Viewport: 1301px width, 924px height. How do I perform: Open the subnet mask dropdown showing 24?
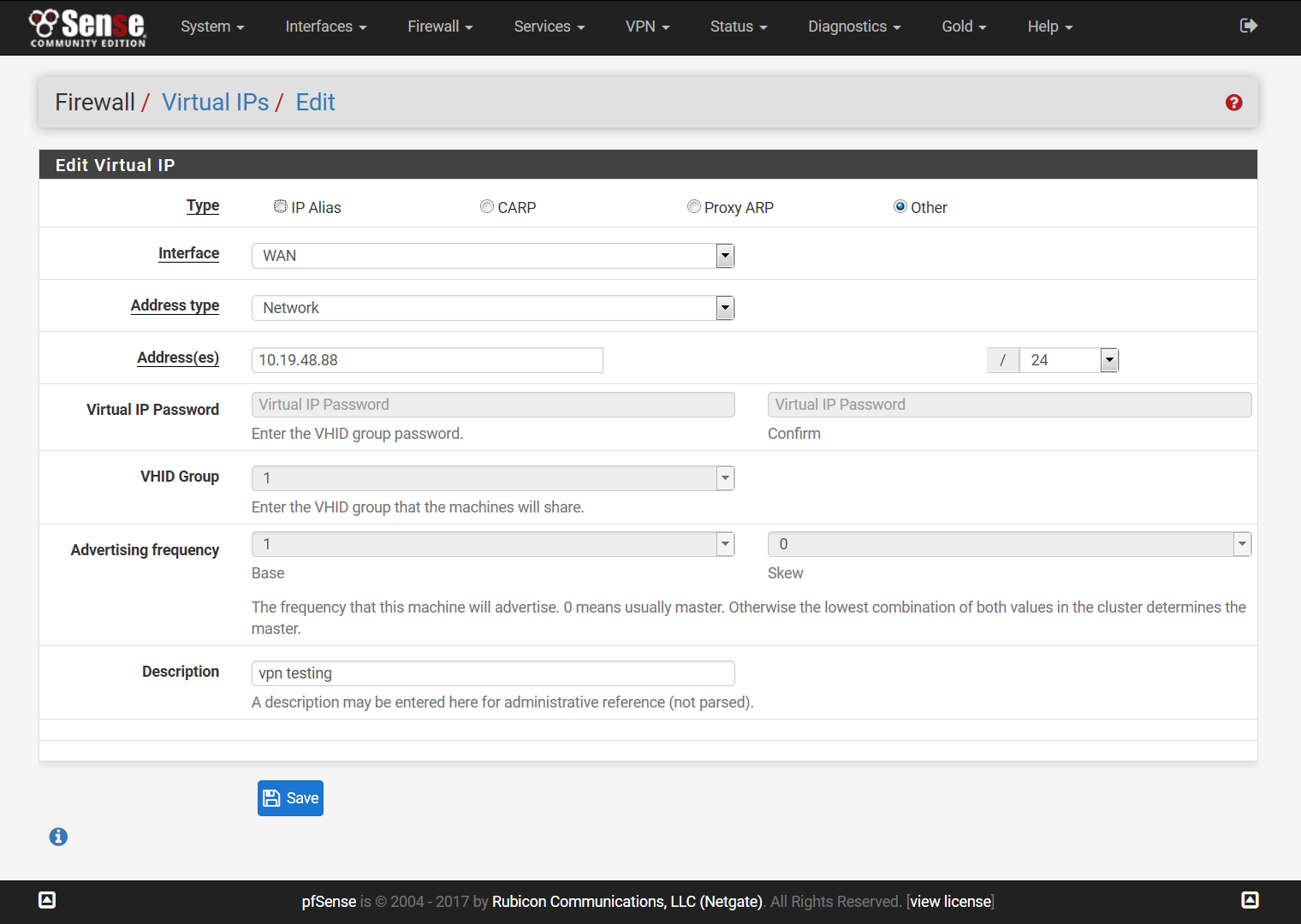pos(1109,359)
